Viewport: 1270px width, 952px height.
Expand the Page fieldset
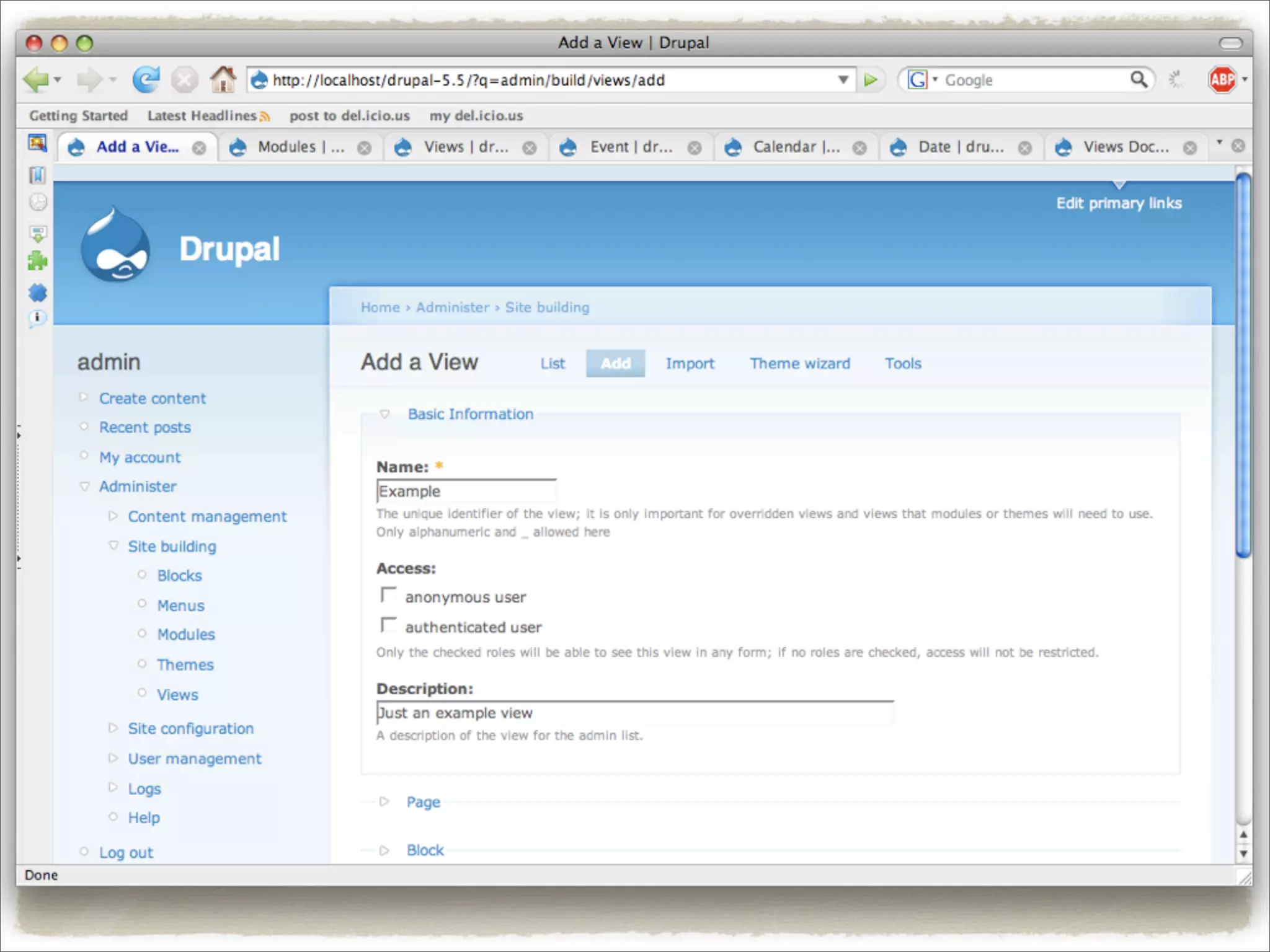384,801
